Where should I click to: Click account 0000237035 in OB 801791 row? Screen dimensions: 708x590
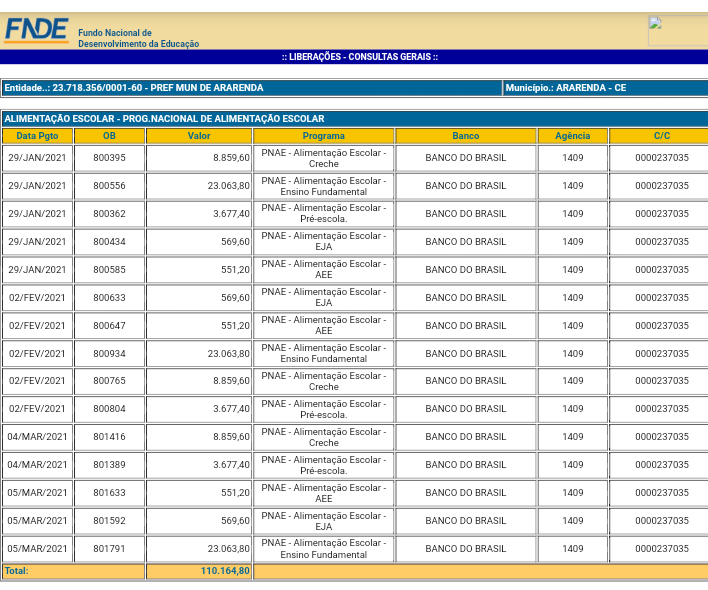(x=661, y=549)
